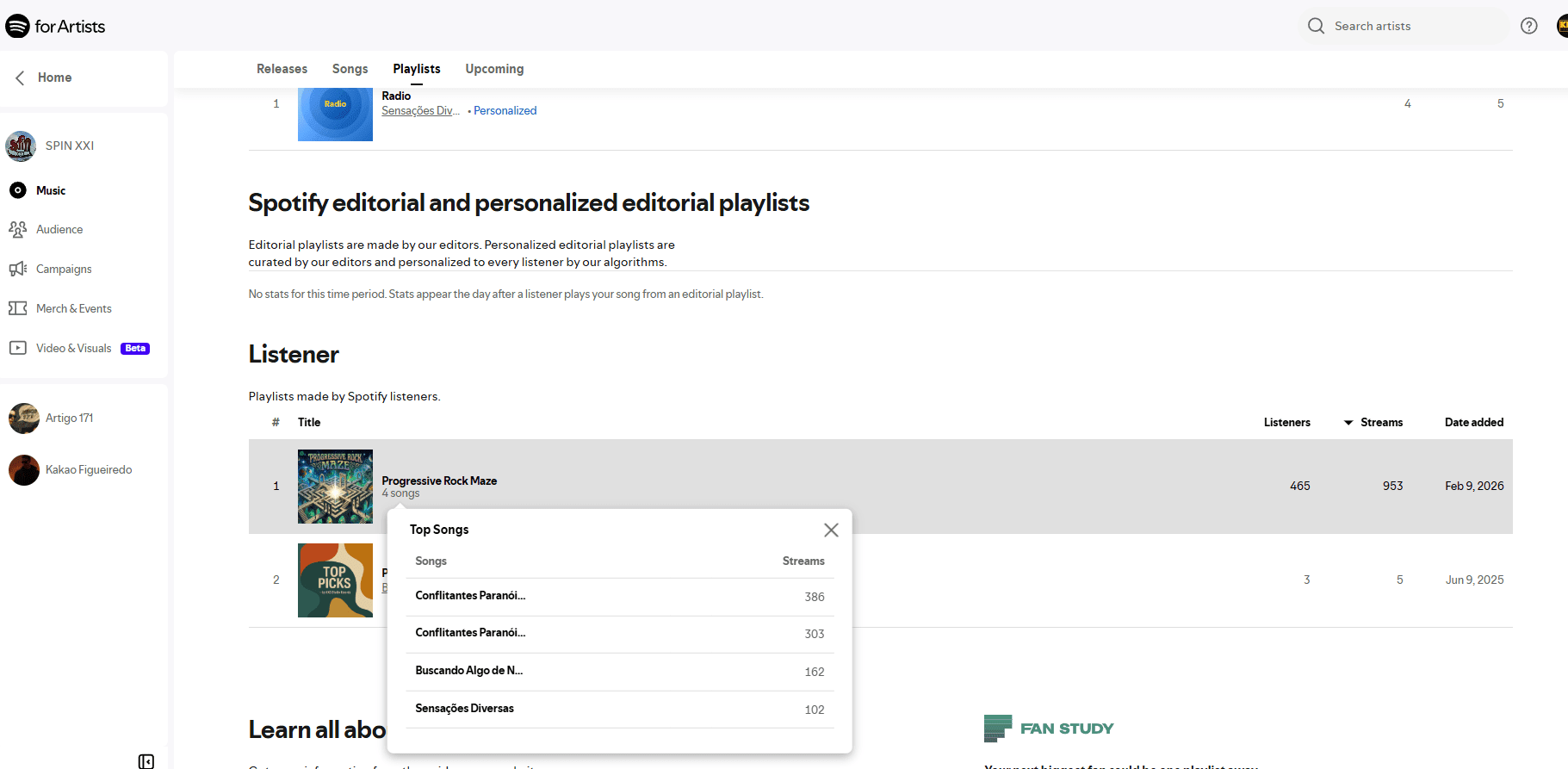Click the Spotify for Artists logo

point(55,26)
